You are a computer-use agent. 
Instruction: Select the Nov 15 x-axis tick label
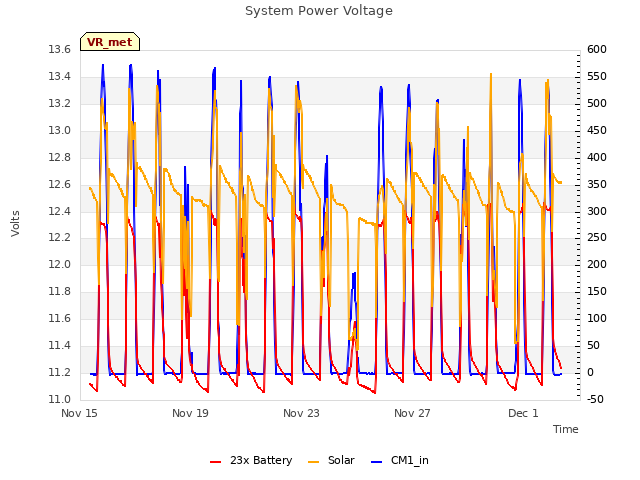click(79, 413)
